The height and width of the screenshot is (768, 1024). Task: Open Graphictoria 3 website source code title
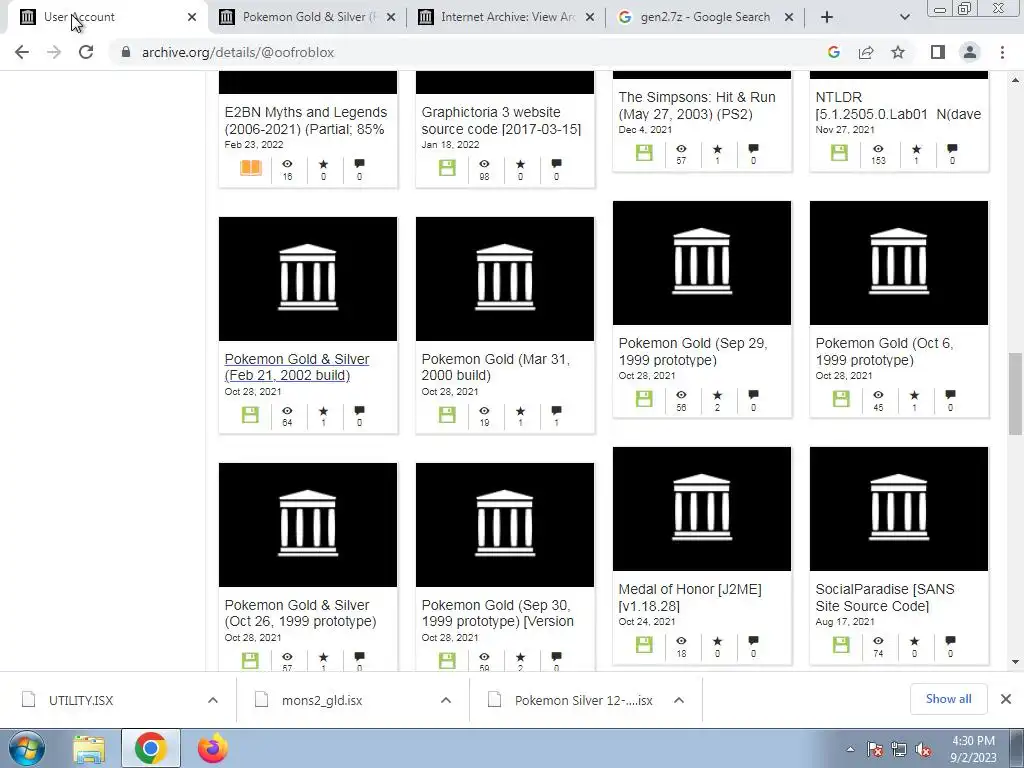(x=501, y=120)
